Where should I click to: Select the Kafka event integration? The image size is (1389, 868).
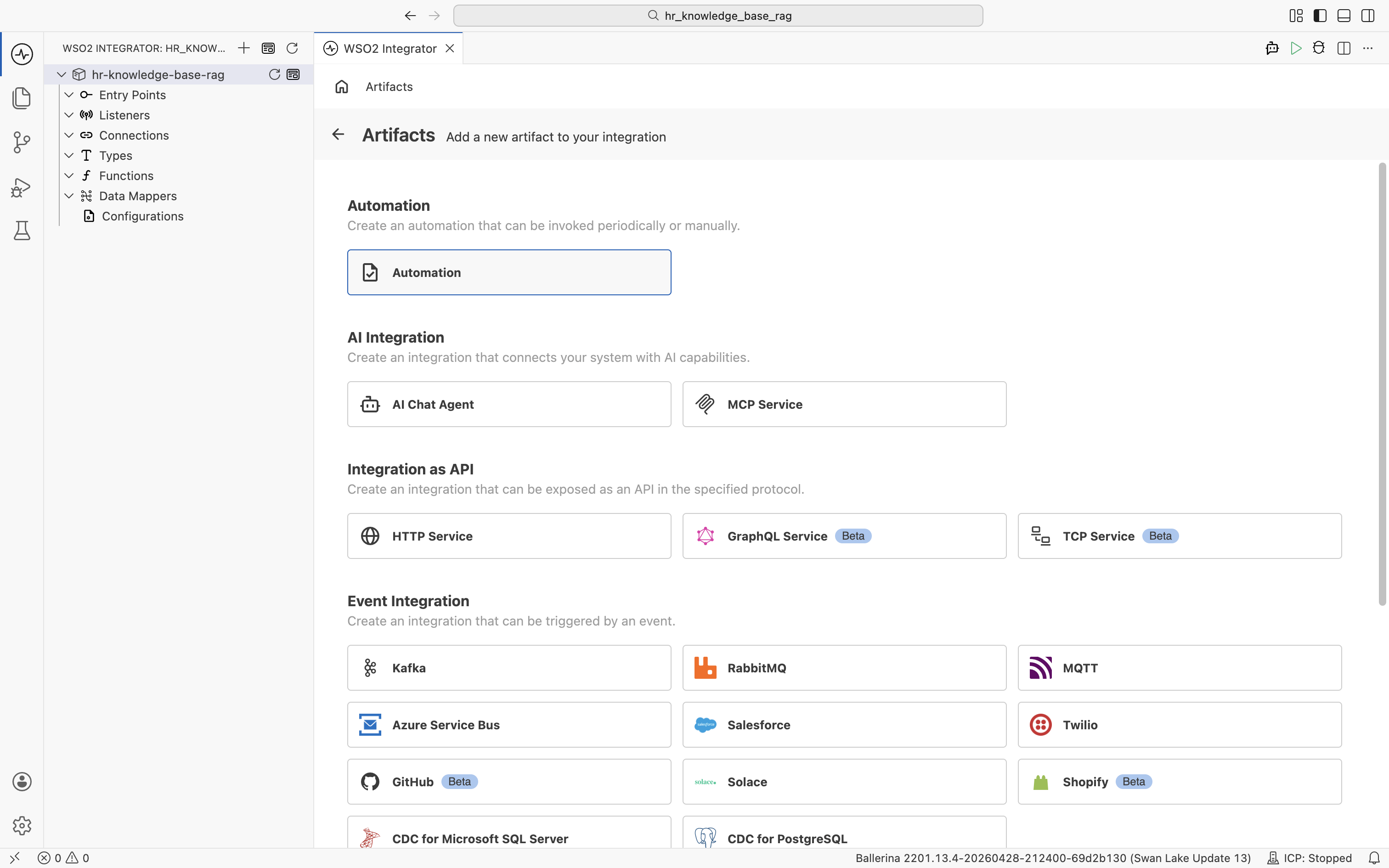click(509, 668)
